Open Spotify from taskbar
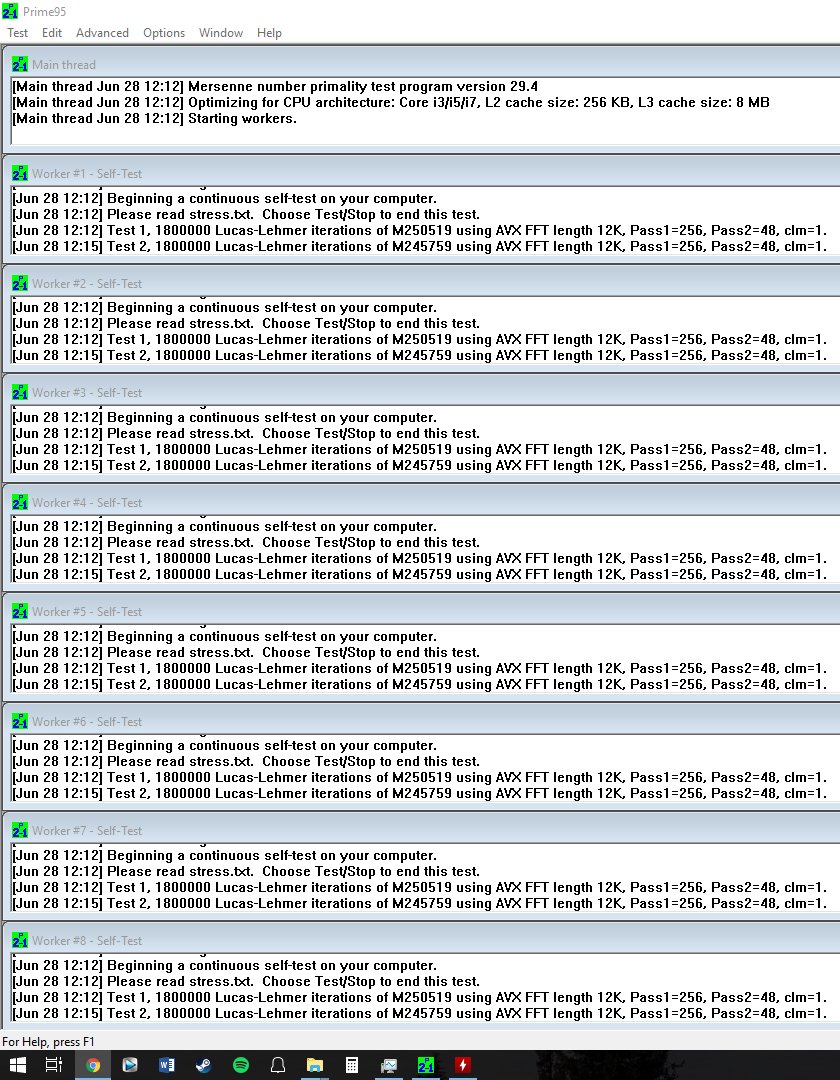 coord(241,1065)
